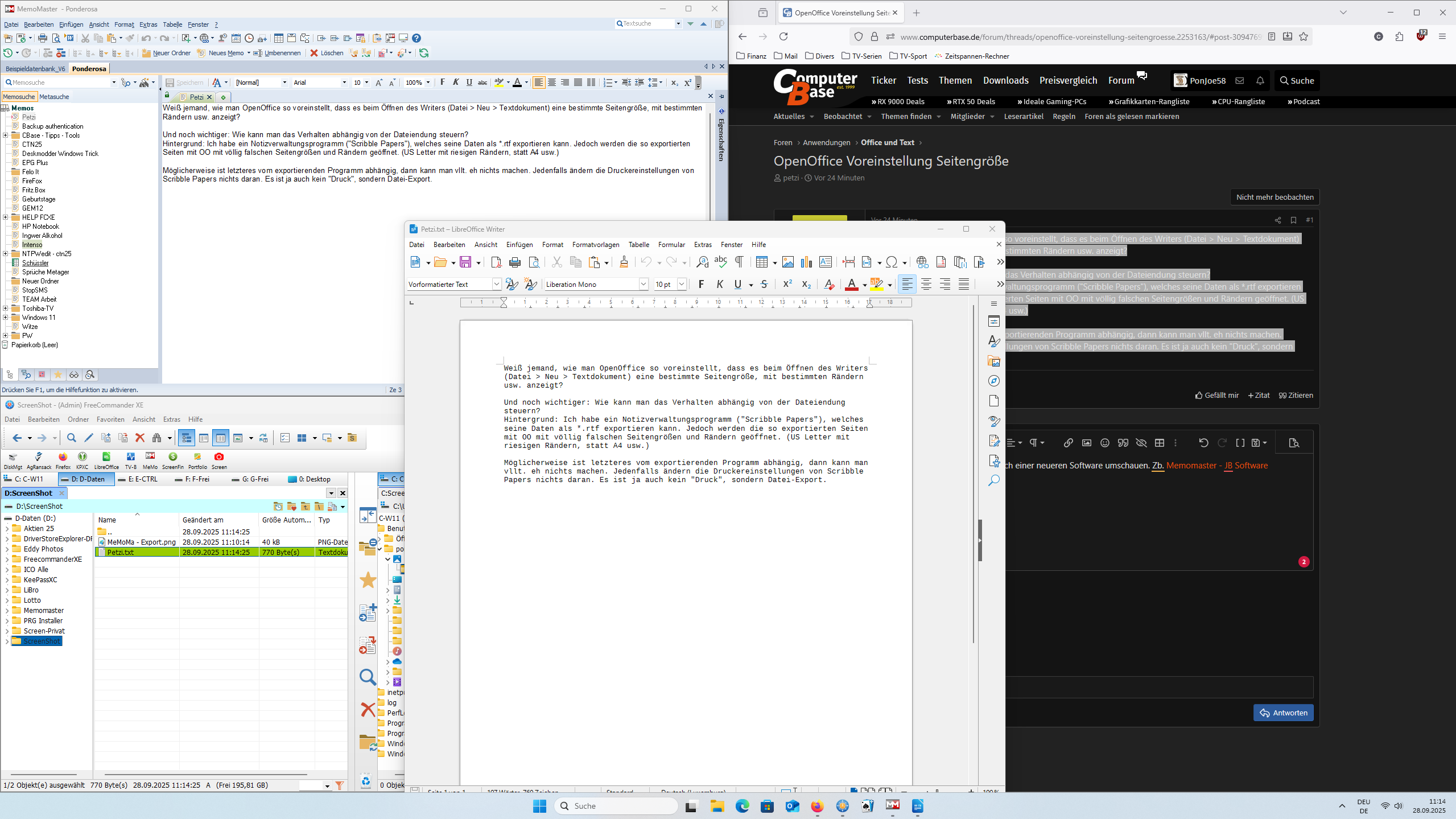
Task: Click the red delete X in FreeCommander toolbar
Action: (140, 438)
